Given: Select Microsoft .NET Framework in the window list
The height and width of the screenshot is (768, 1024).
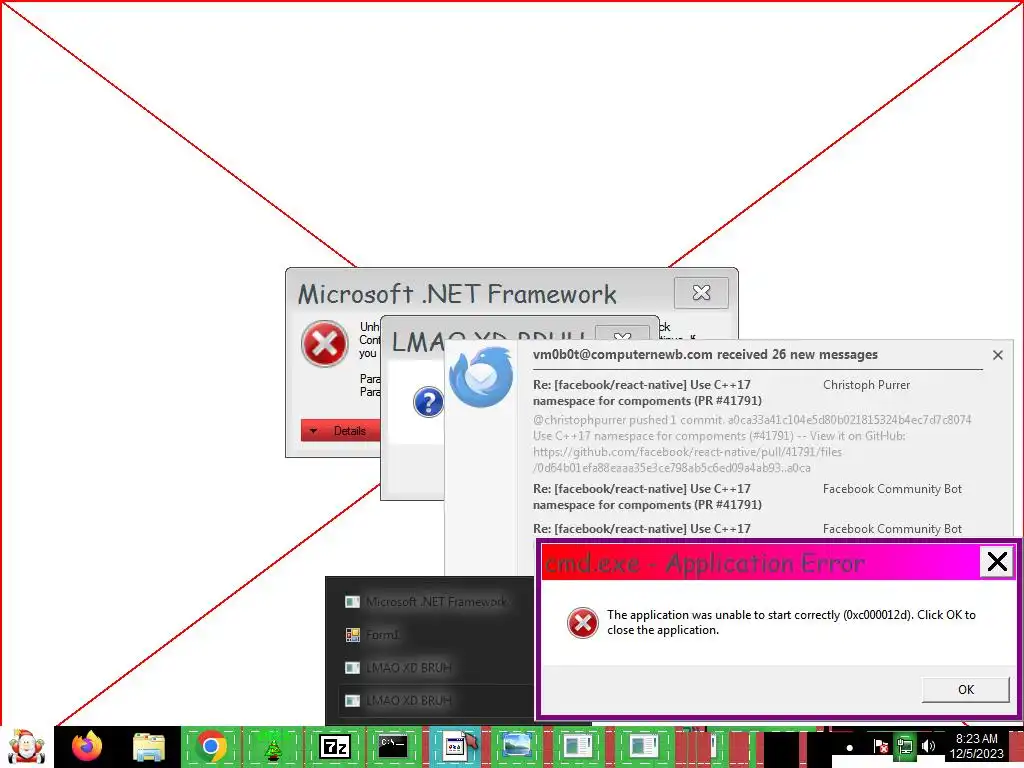Looking at the screenshot, I should (x=434, y=602).
